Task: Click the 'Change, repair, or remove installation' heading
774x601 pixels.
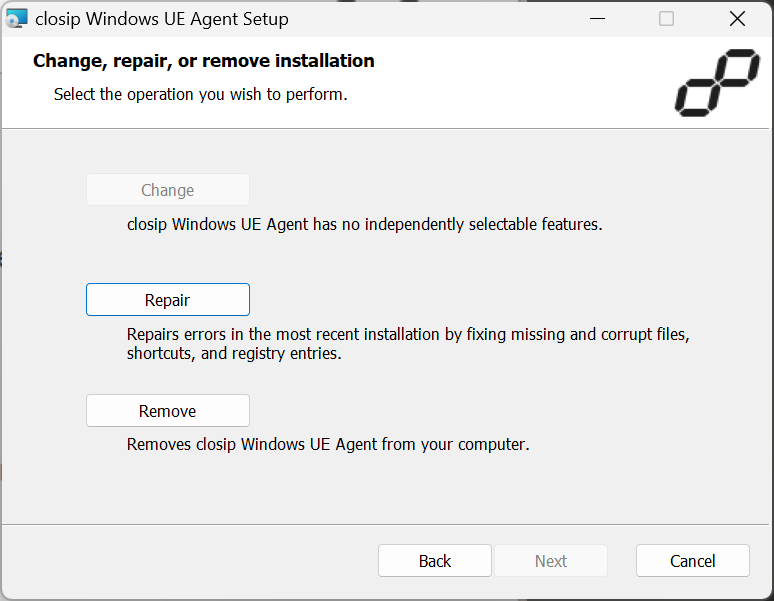Action: pos(203,61)
